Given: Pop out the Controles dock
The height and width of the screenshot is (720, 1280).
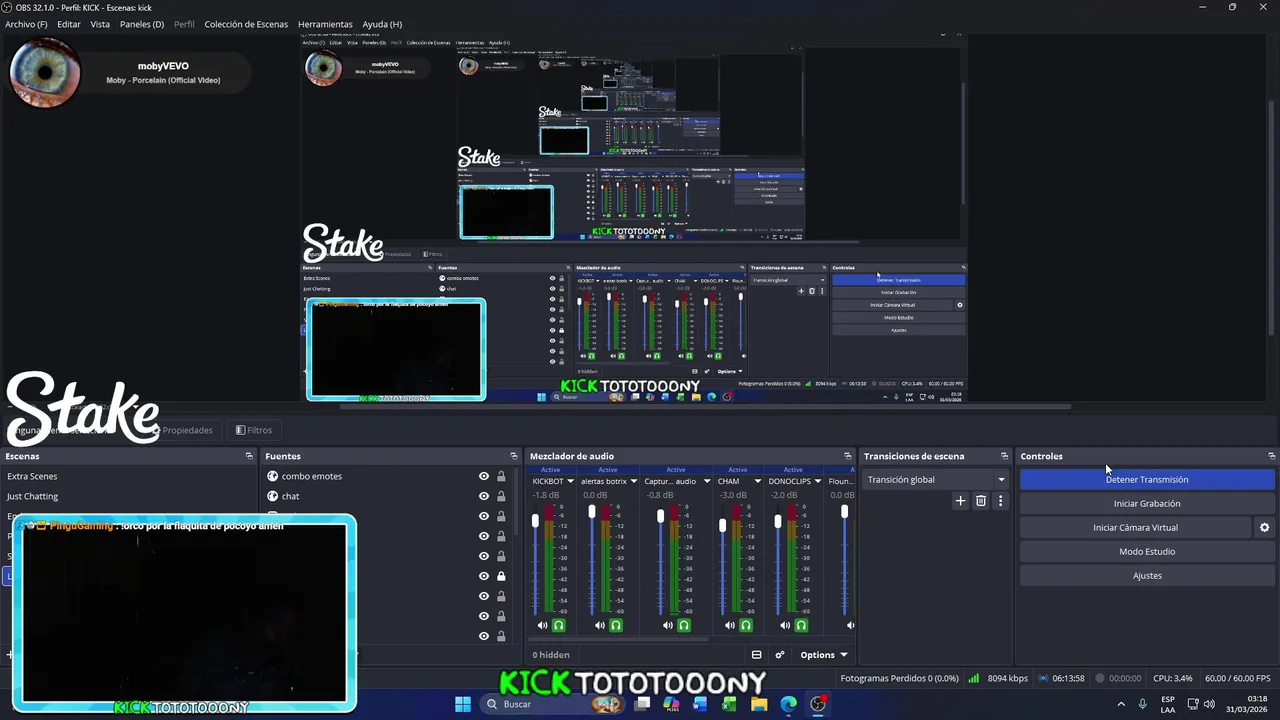Looking at the screenshot, I should (x=1271, y=456).
